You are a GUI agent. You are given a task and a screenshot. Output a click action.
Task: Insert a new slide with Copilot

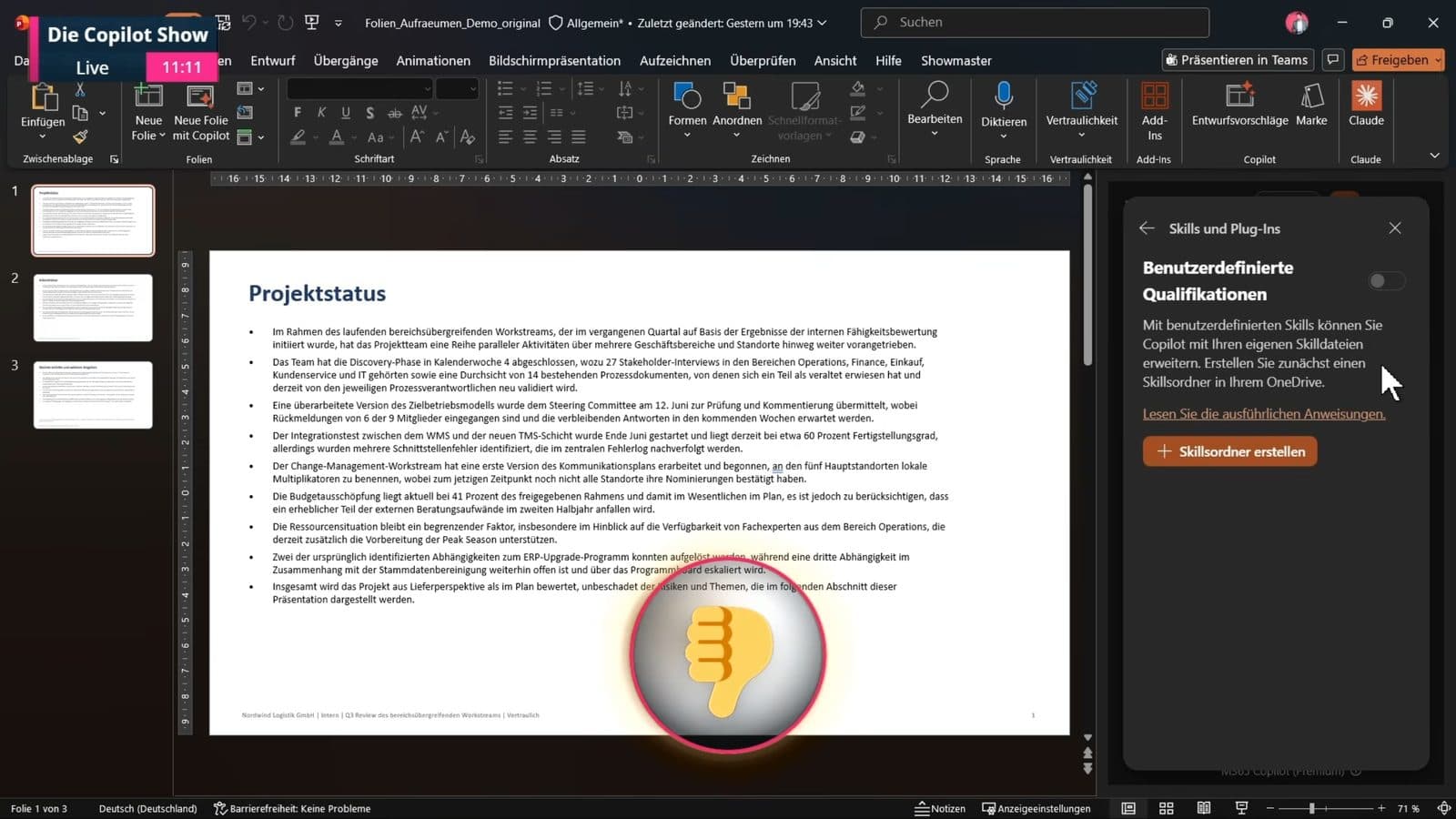pos(201,112)
